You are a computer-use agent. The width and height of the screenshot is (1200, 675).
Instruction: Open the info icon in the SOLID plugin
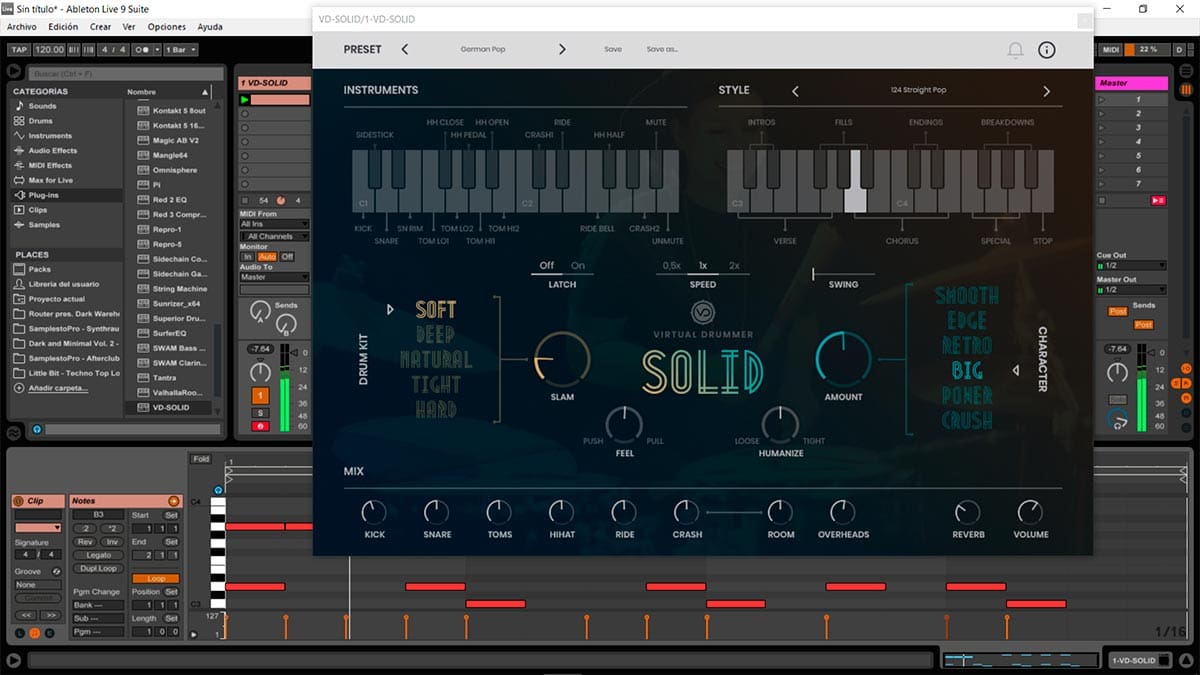(x=1047, y=49)
